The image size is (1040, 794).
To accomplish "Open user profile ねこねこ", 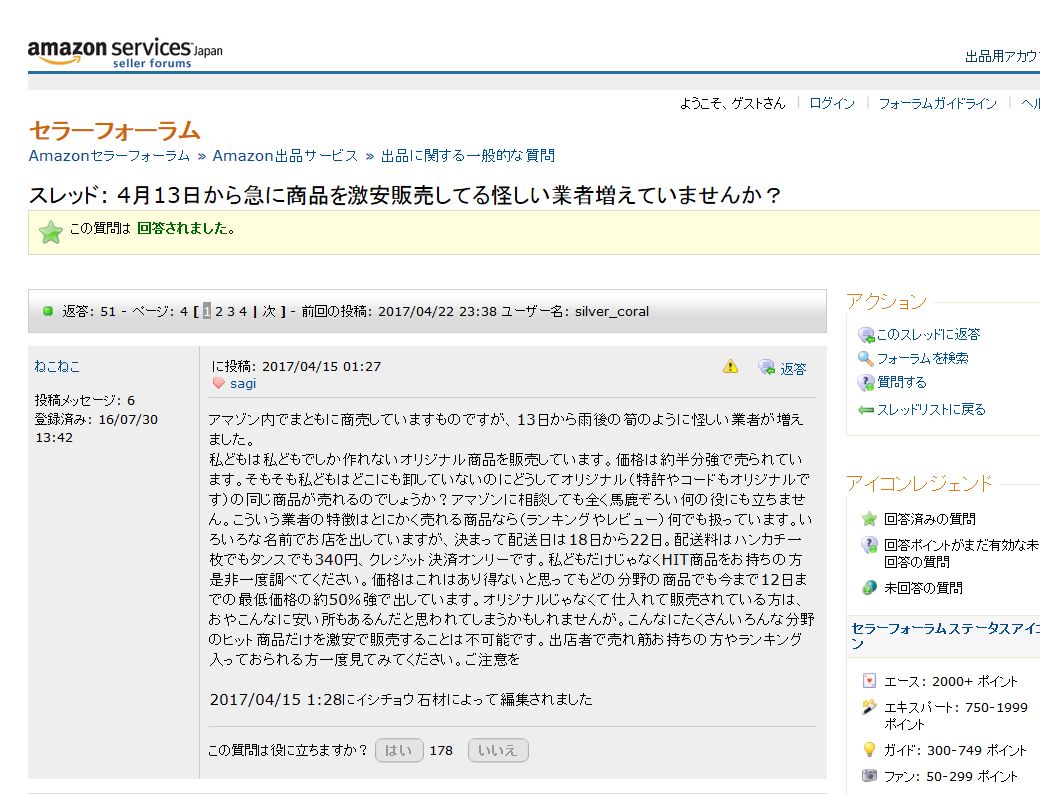I will (57, 366).
